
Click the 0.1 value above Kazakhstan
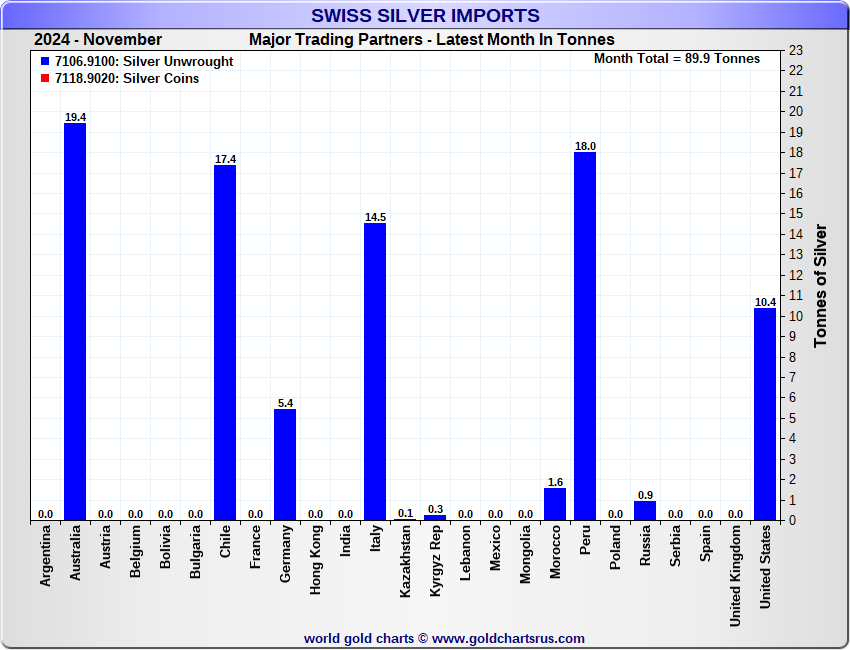point(405,513)
